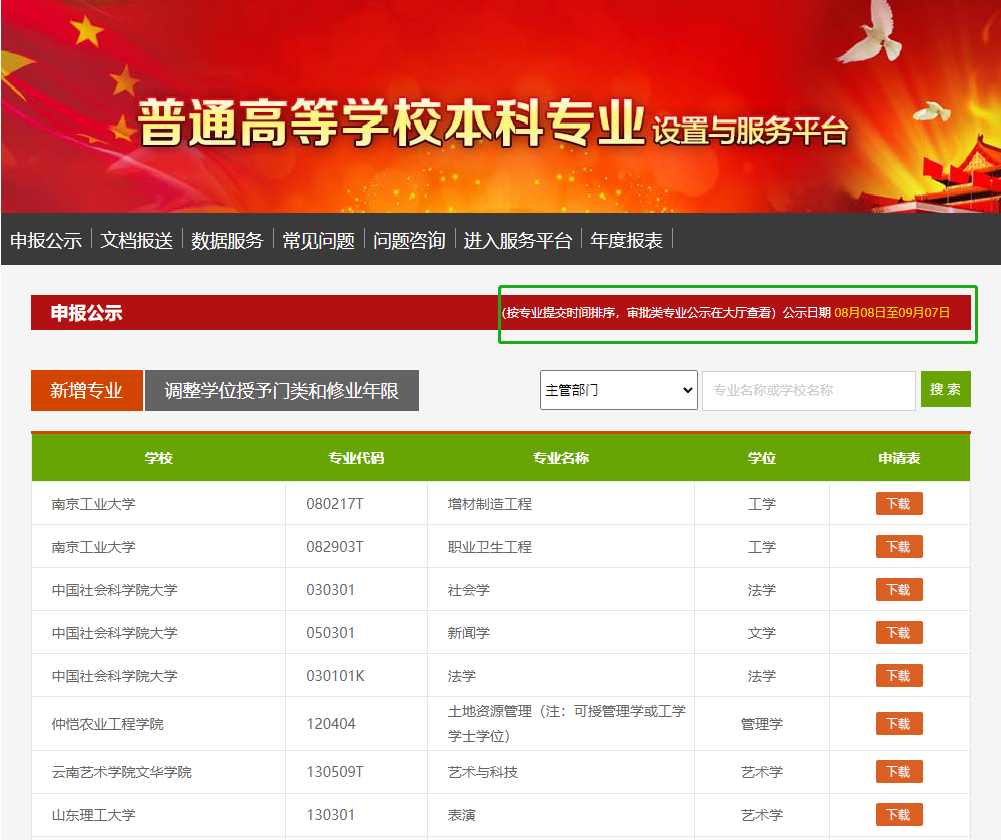The width and height of the screenshot is (1001, 840).
Task: Click 下载 for the 社会学 row
Action: point(898,590)
